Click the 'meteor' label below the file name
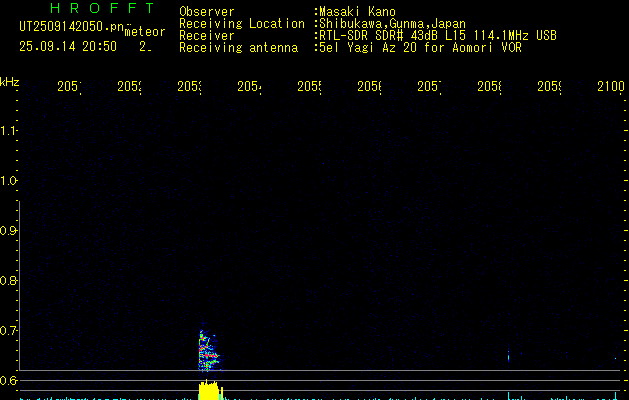The height and width of the screenshot is (400, 629). [145, 32]
